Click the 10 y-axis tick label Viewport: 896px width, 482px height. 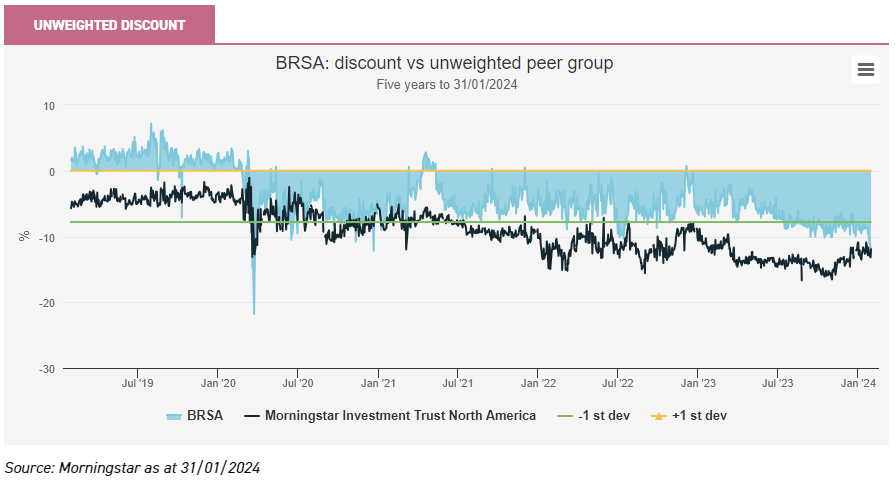[49, 105]
